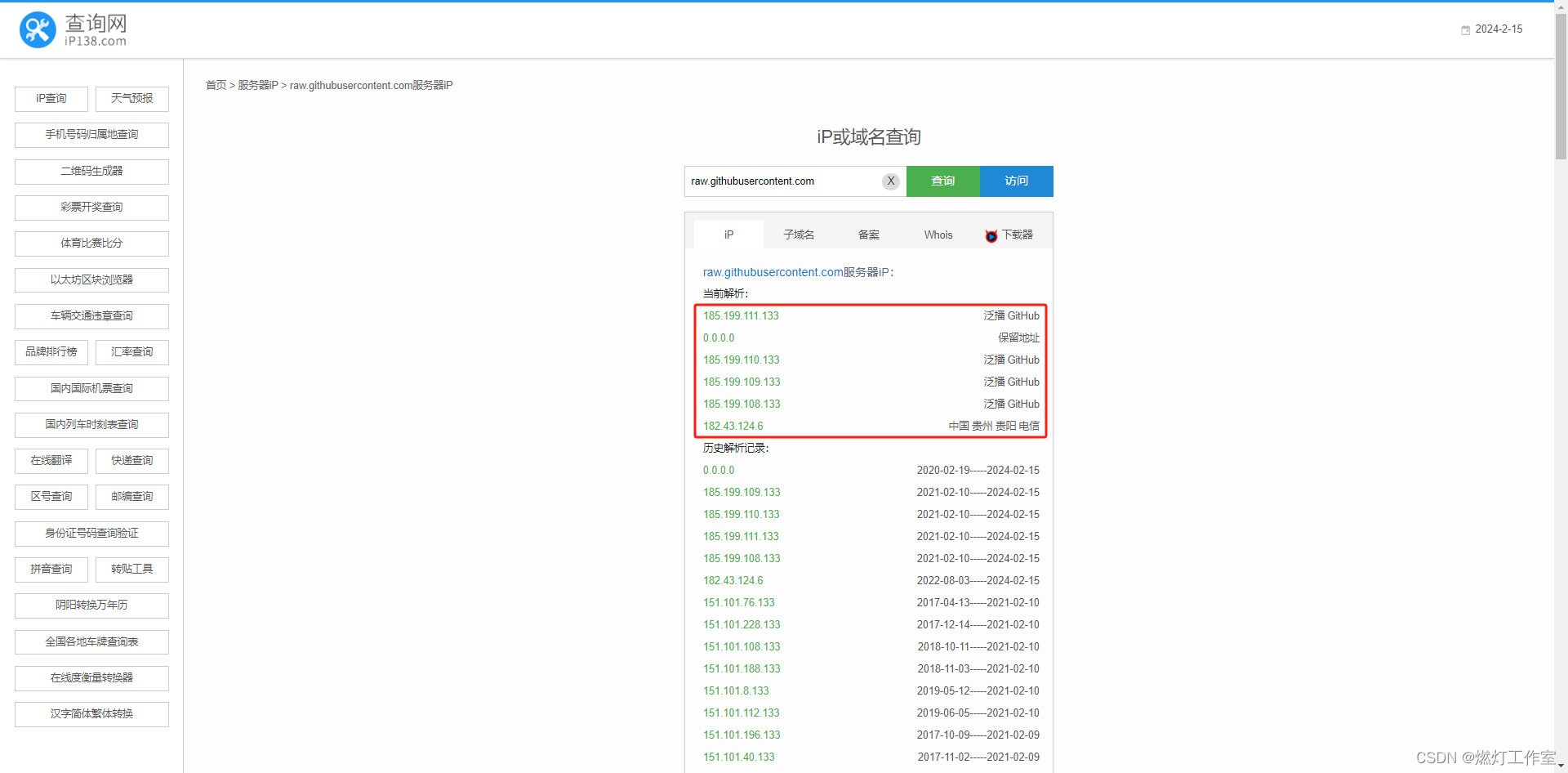Click history IP 185.199.109.133 dated 2021-02-10
1568x773 pixels.
click(742, 492)
